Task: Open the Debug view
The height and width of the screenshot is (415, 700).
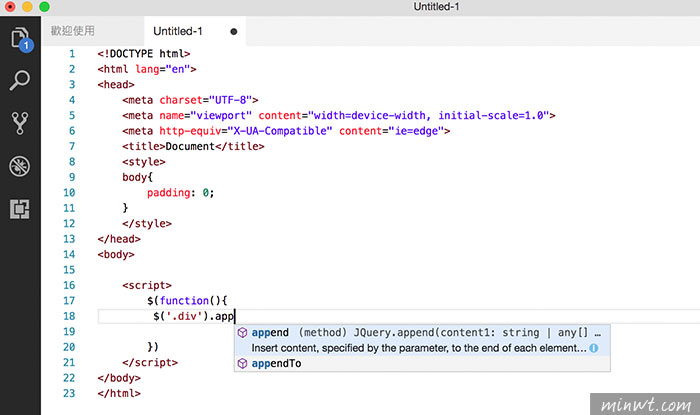Action: coord(20,166)
